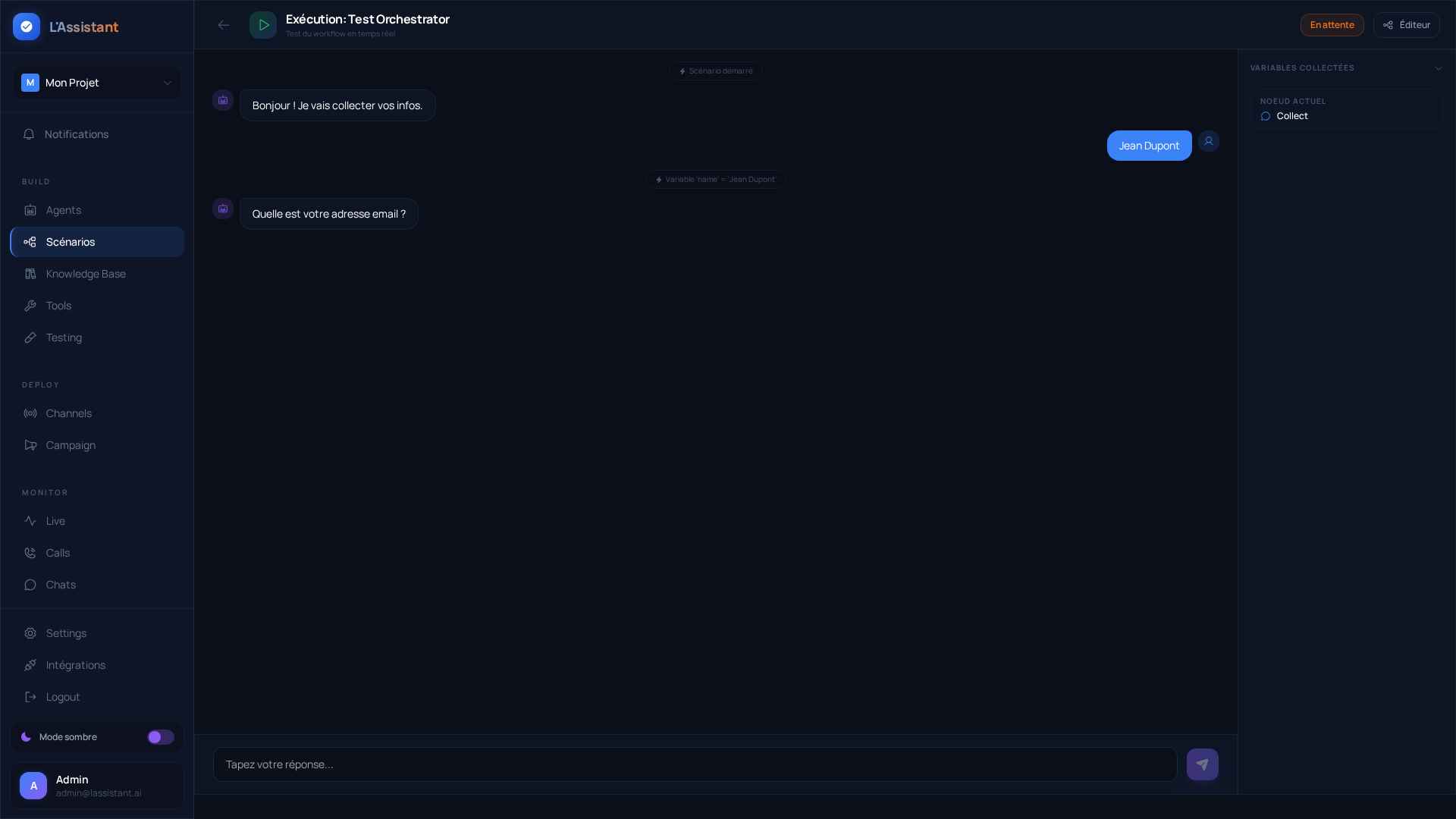Collapse the Variables collectées panel chevron
The width and height of the screenshot is (1456, 819).
pyautogui.click(x=1438, y=68)
